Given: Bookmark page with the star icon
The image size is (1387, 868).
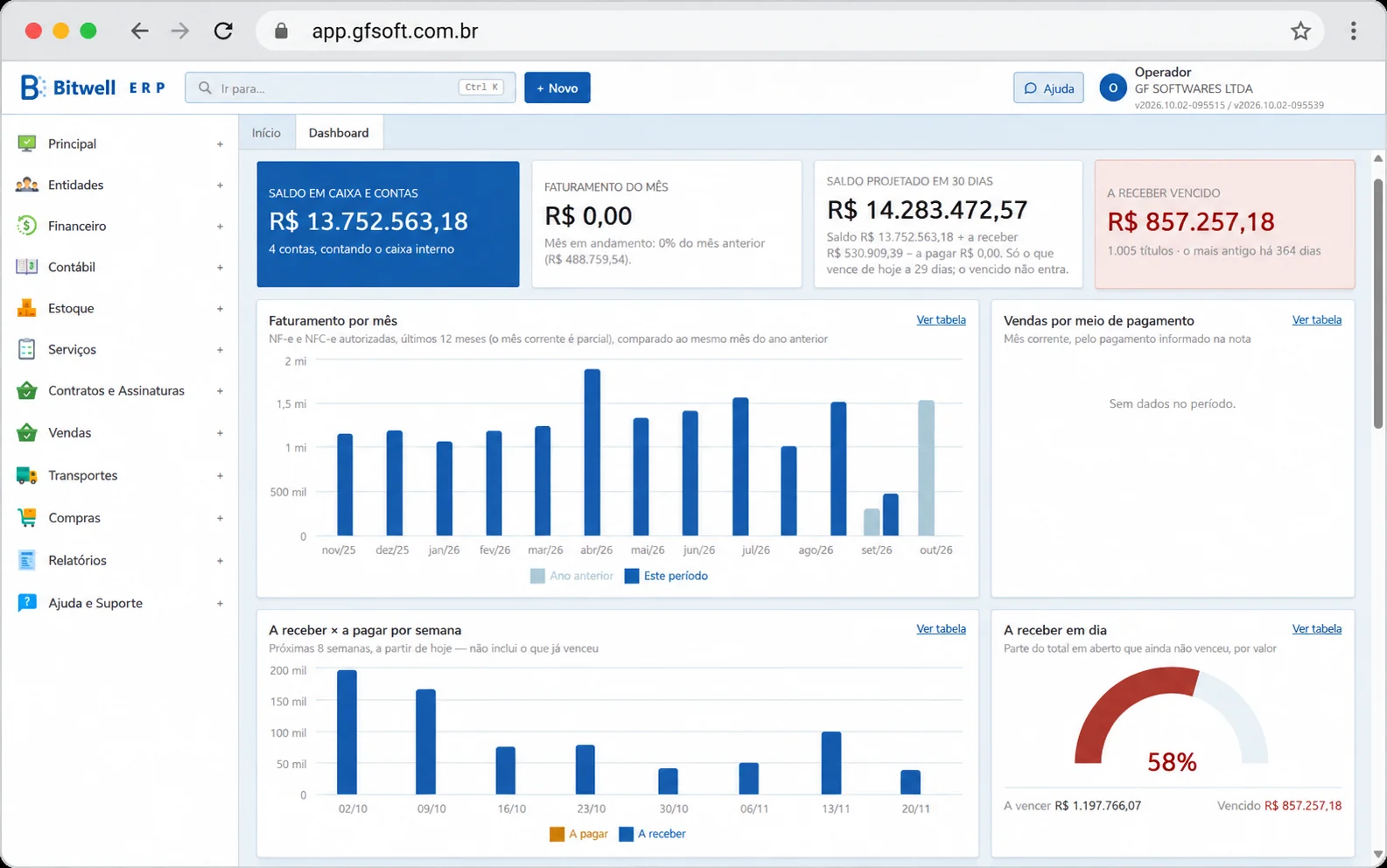Looking at the screenshot, I should pyautogui.click(x=1300, y=31).
